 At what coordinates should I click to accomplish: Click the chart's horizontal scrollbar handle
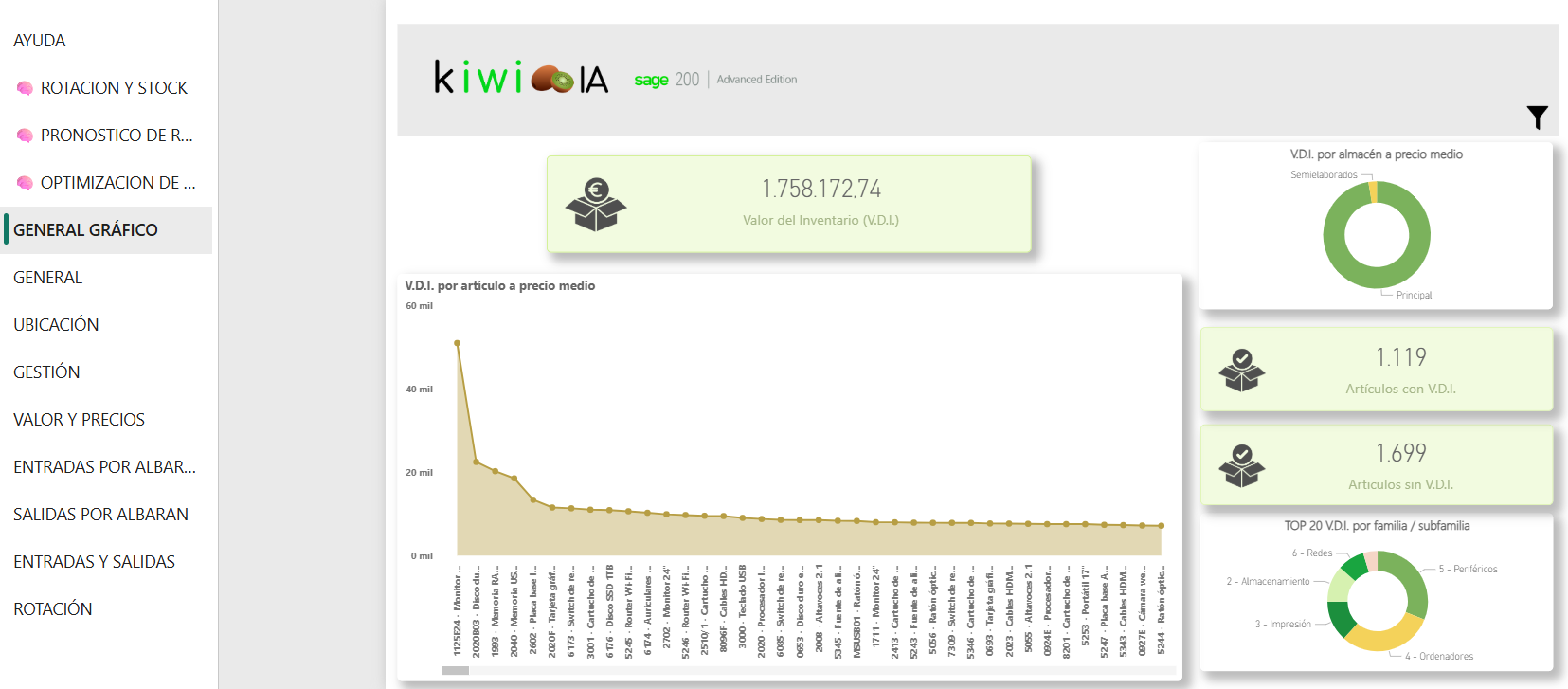click(x=456, y=670)
